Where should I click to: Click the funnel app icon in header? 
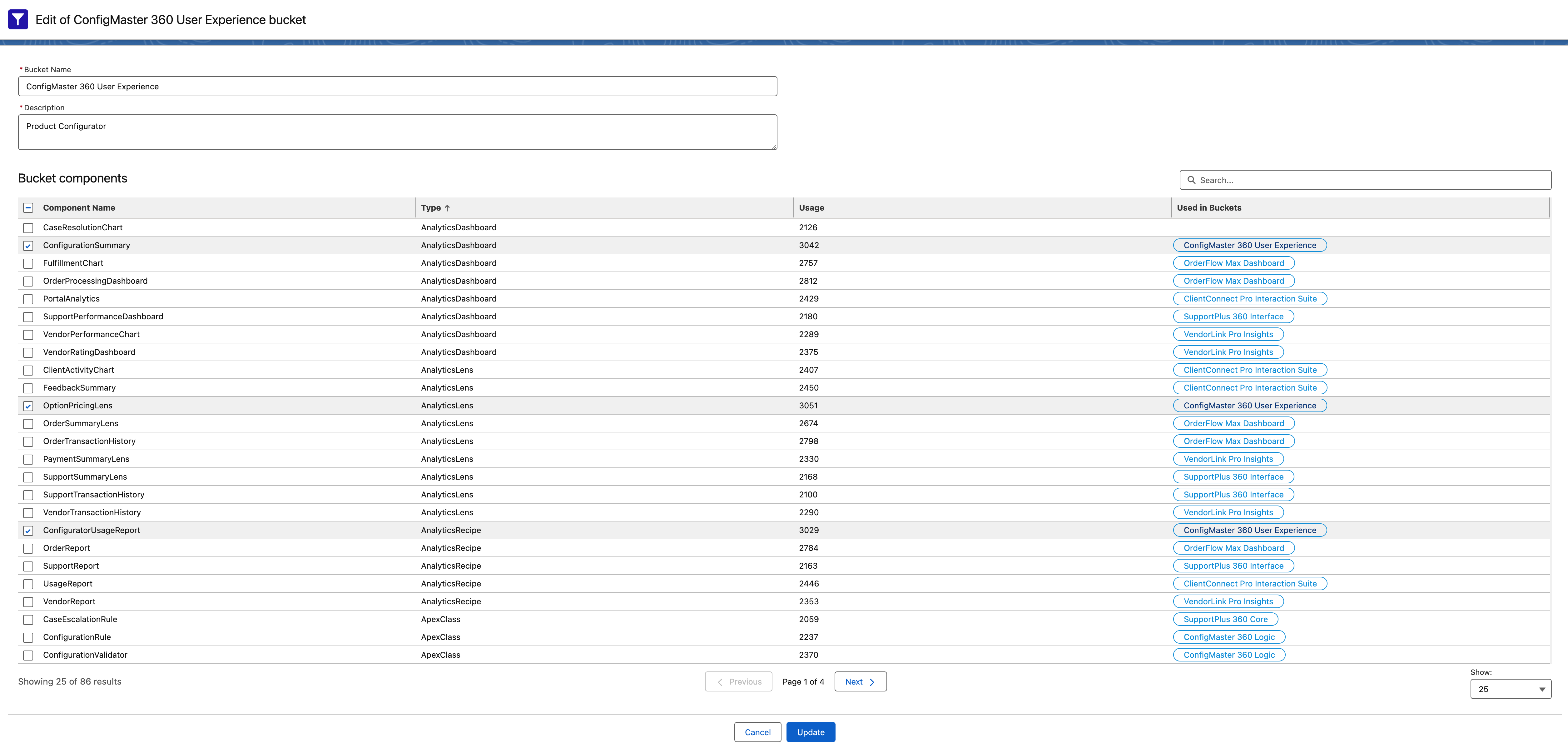18,19
